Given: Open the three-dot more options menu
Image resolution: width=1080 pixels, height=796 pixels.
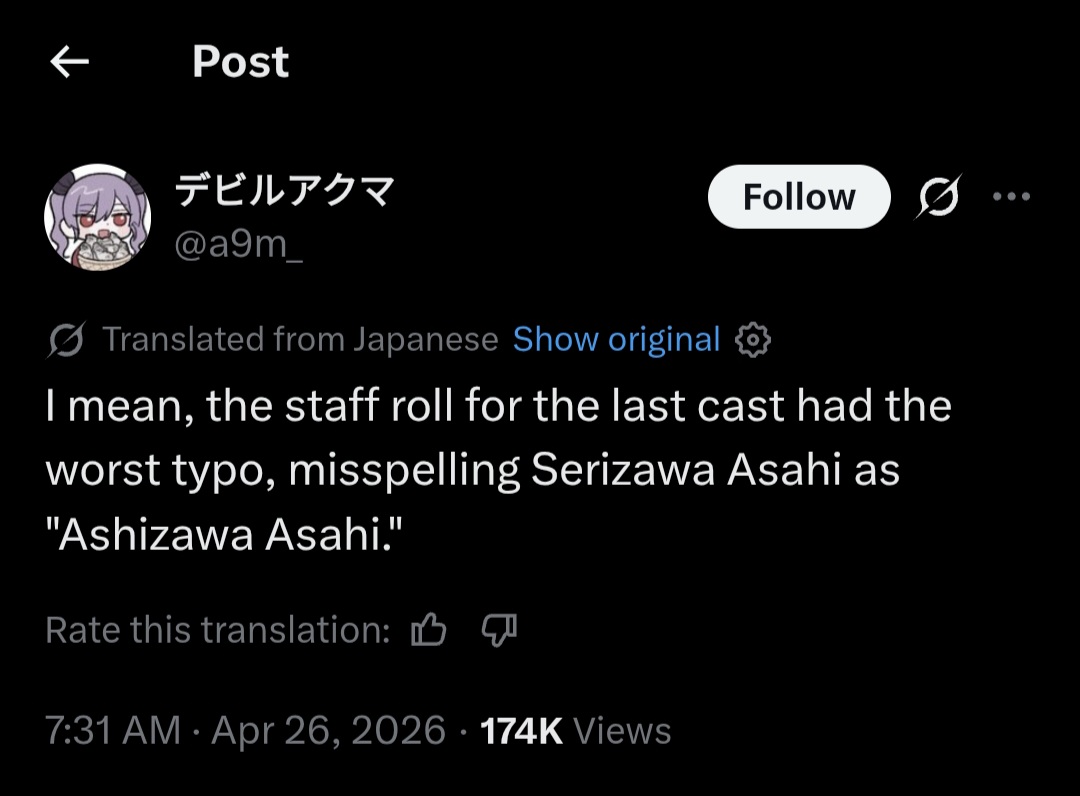Looking at the screenshot, I should [x=1011, y=197].
